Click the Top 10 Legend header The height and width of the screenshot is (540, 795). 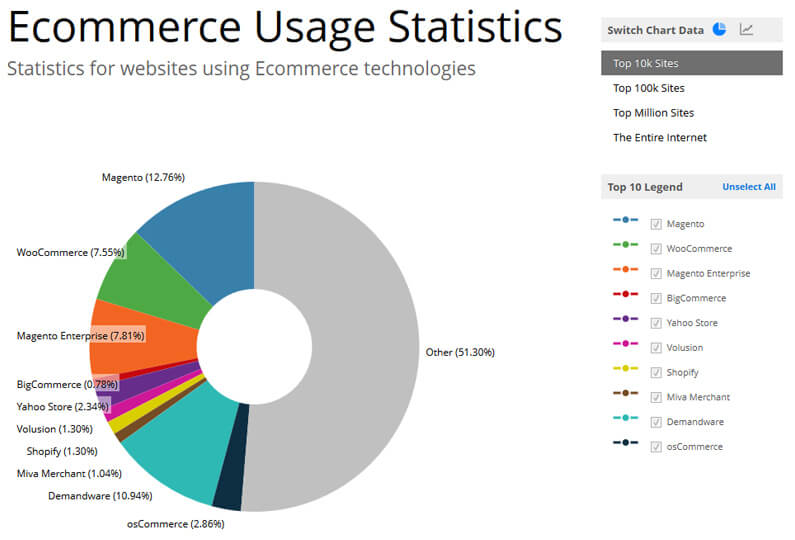[645, 187]
